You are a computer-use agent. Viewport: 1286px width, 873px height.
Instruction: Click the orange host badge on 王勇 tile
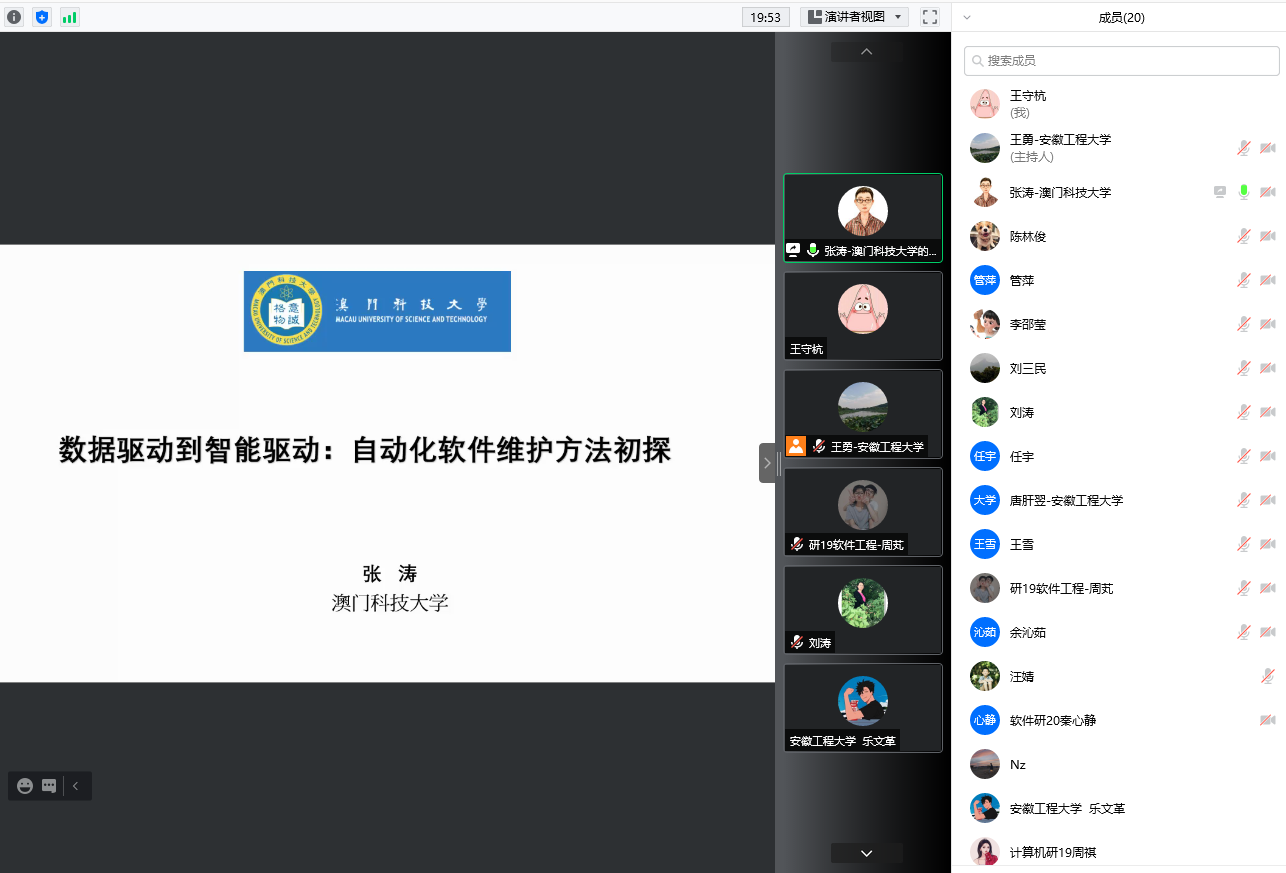[x=796, y=446]
